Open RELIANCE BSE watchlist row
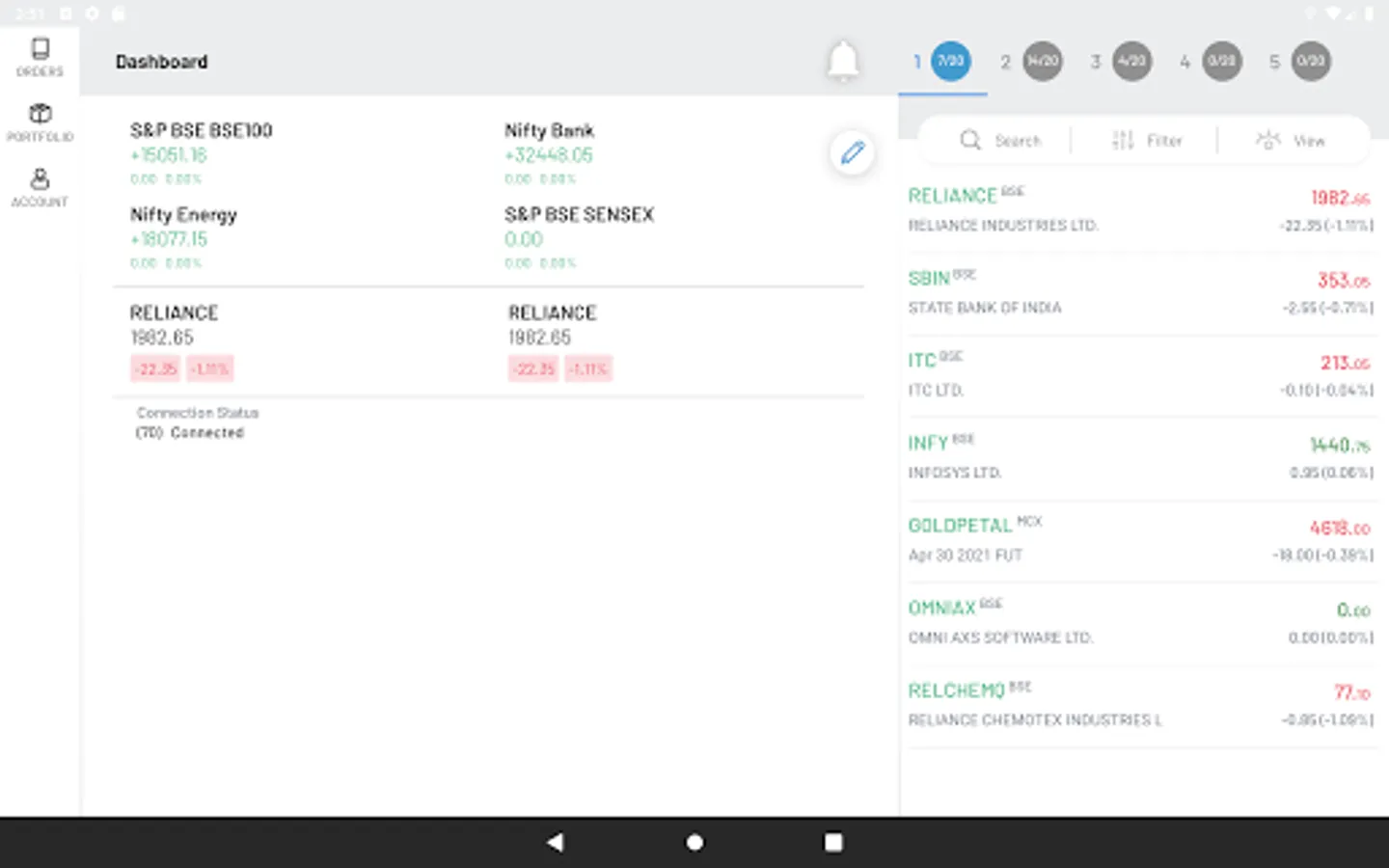 point(1140,210)
